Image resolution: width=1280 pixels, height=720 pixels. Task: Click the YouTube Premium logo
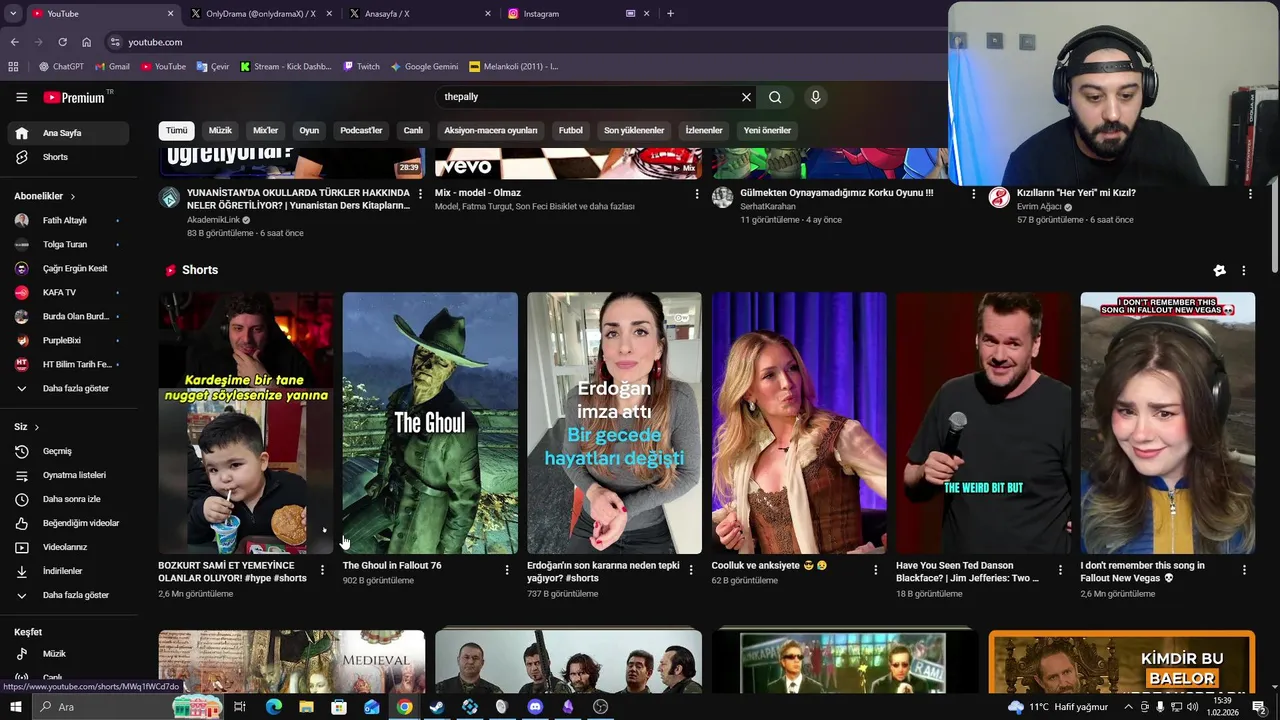(x=74, y=97)
